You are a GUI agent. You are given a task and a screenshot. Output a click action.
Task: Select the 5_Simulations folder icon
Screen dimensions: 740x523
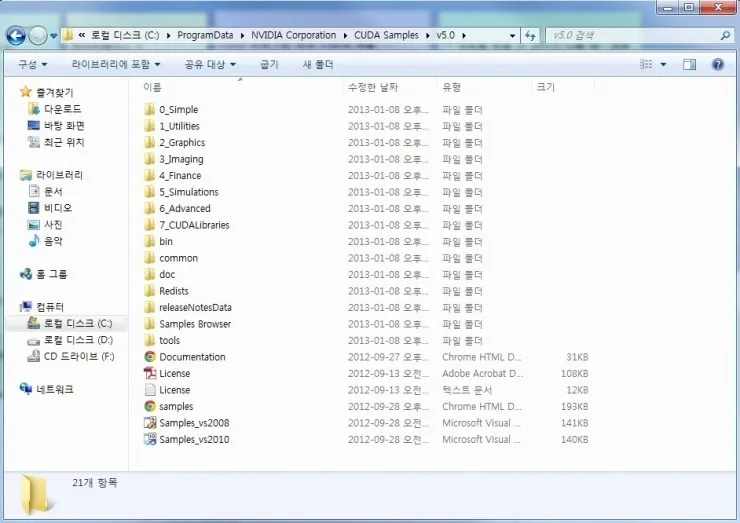150,192
